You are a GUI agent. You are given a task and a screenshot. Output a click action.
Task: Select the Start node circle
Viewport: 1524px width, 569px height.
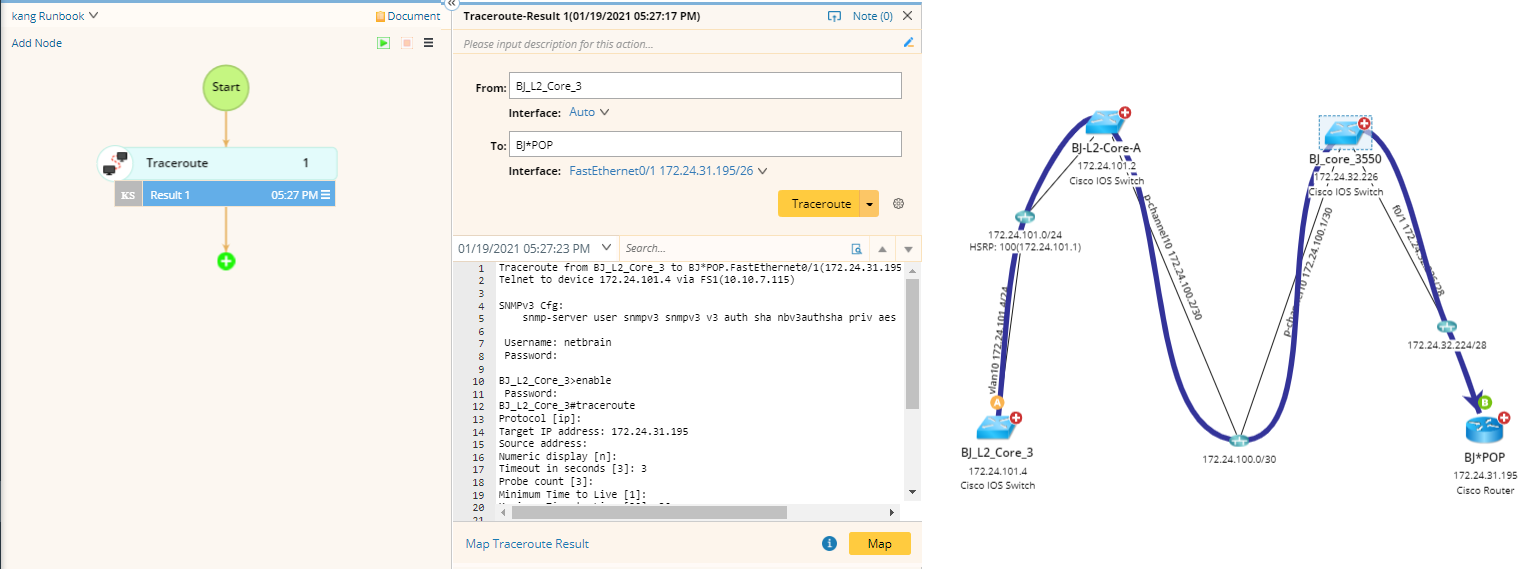tap(226, 87)
